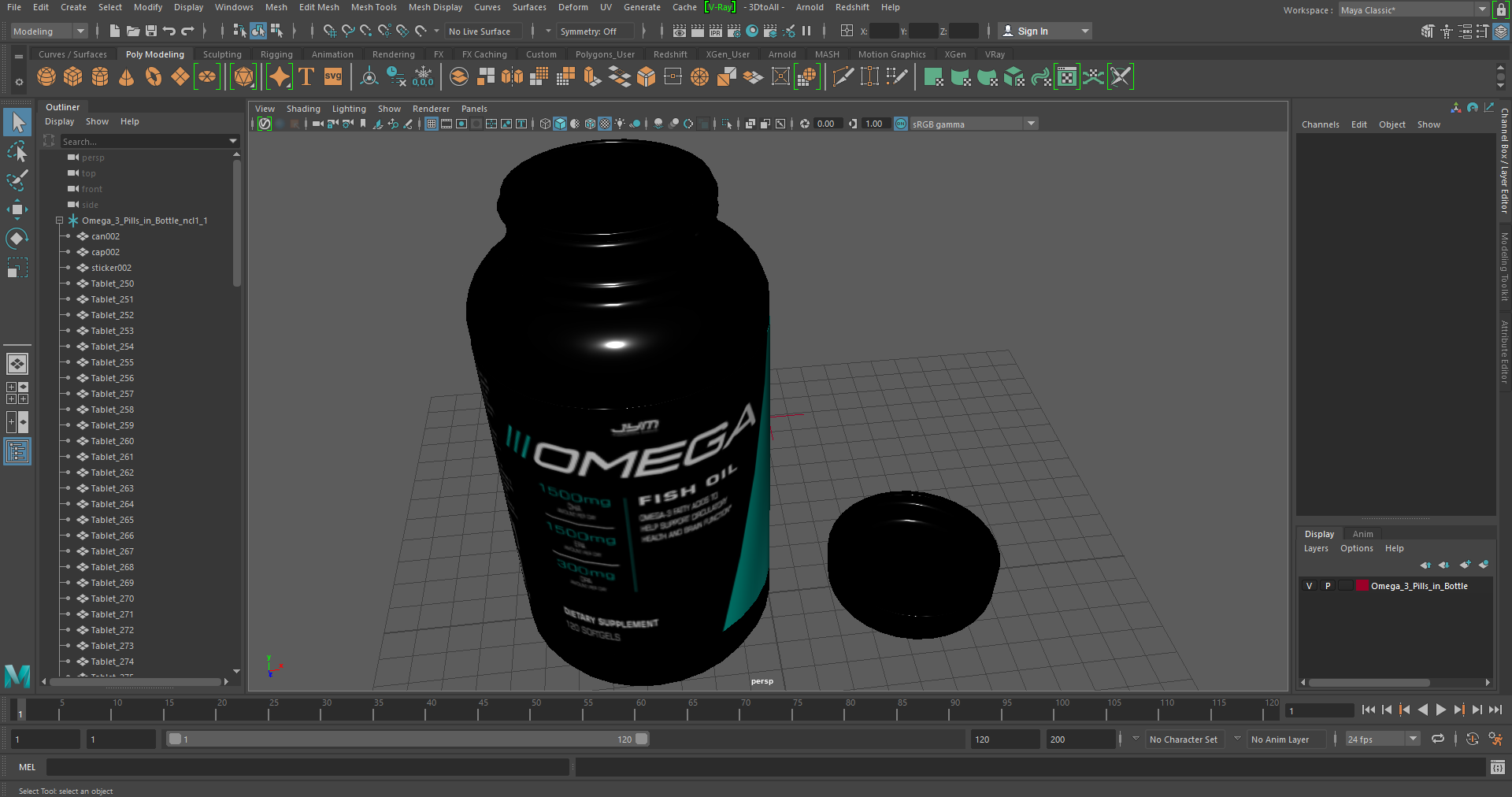
Task: Open the Layers menu in layer editor
Action: tap(1316, 548)
